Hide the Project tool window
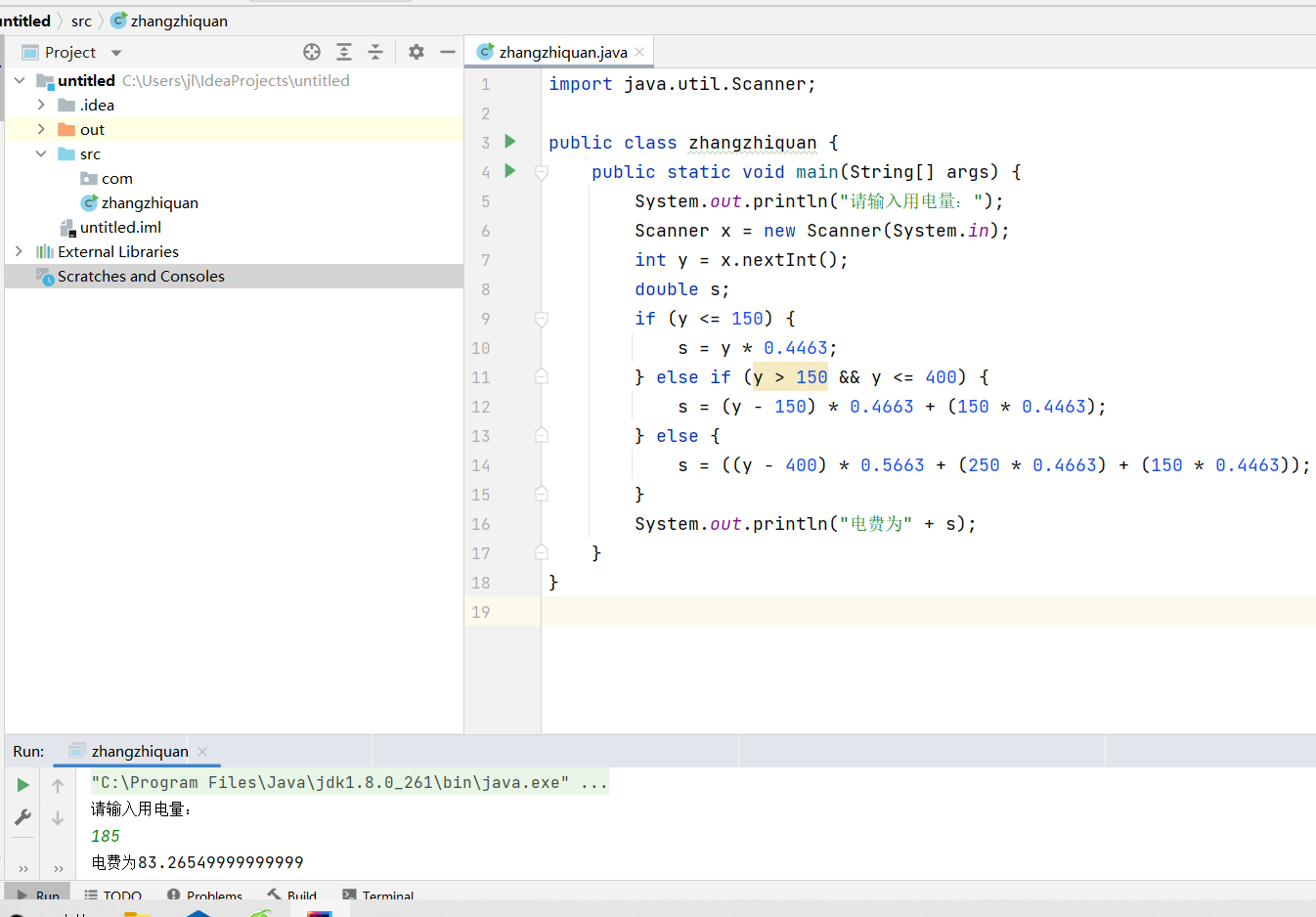Image resolution: width=1316 pixels, height=917 pixels. (x=448, y=52)
